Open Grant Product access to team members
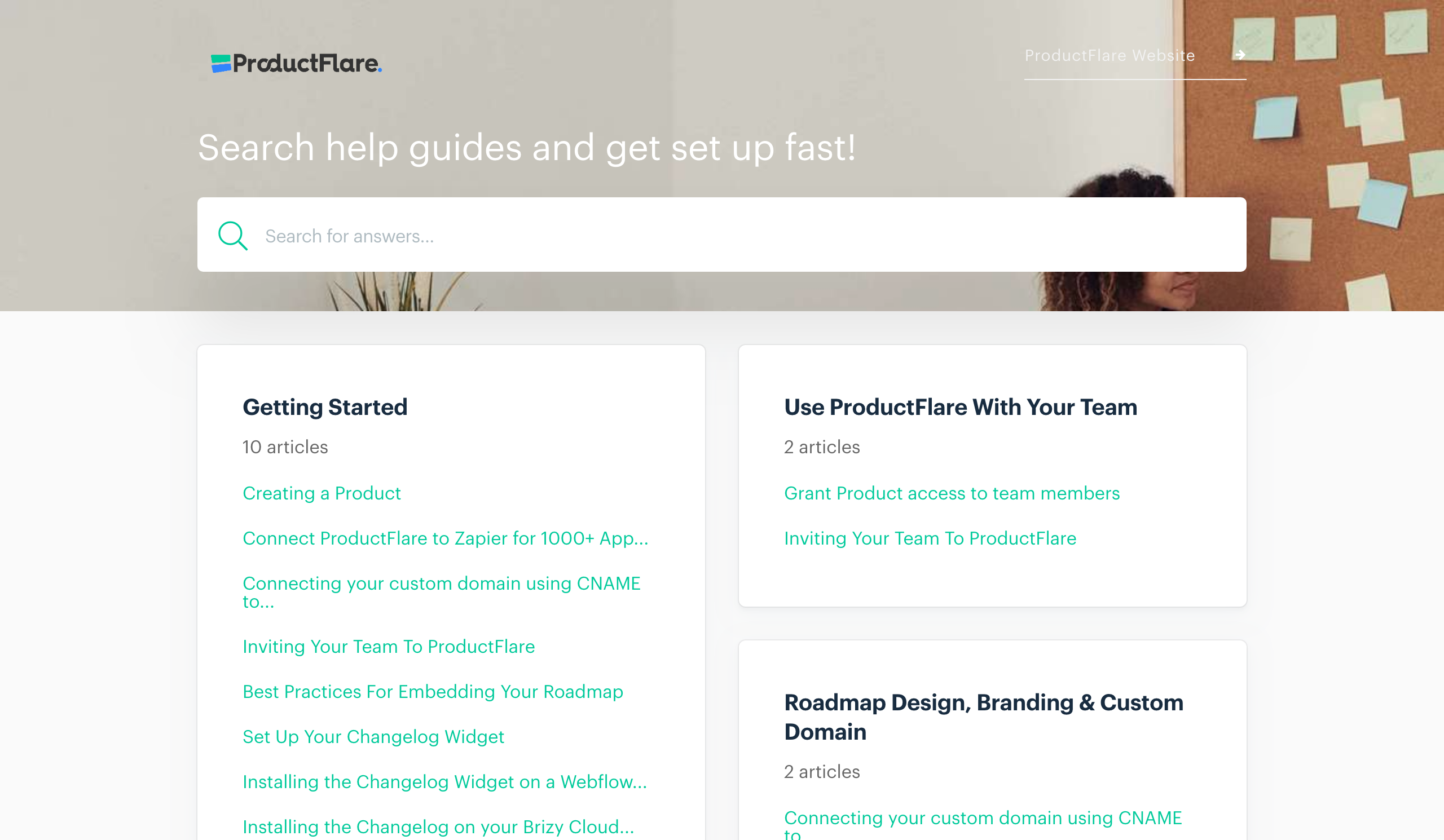This screenshot has height=840, width=1444. tap(952, 493)
